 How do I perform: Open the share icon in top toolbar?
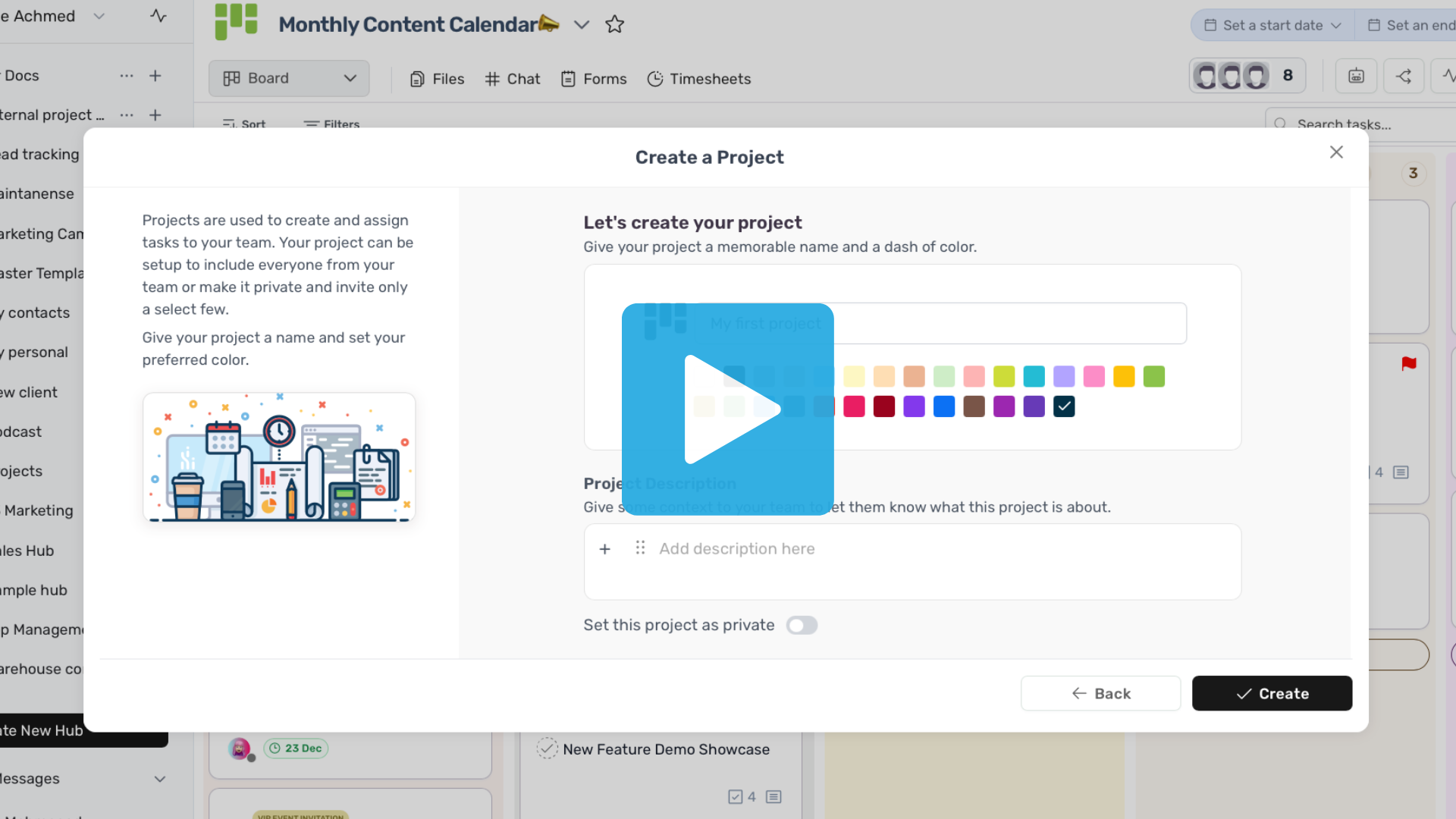point(1403,77)
